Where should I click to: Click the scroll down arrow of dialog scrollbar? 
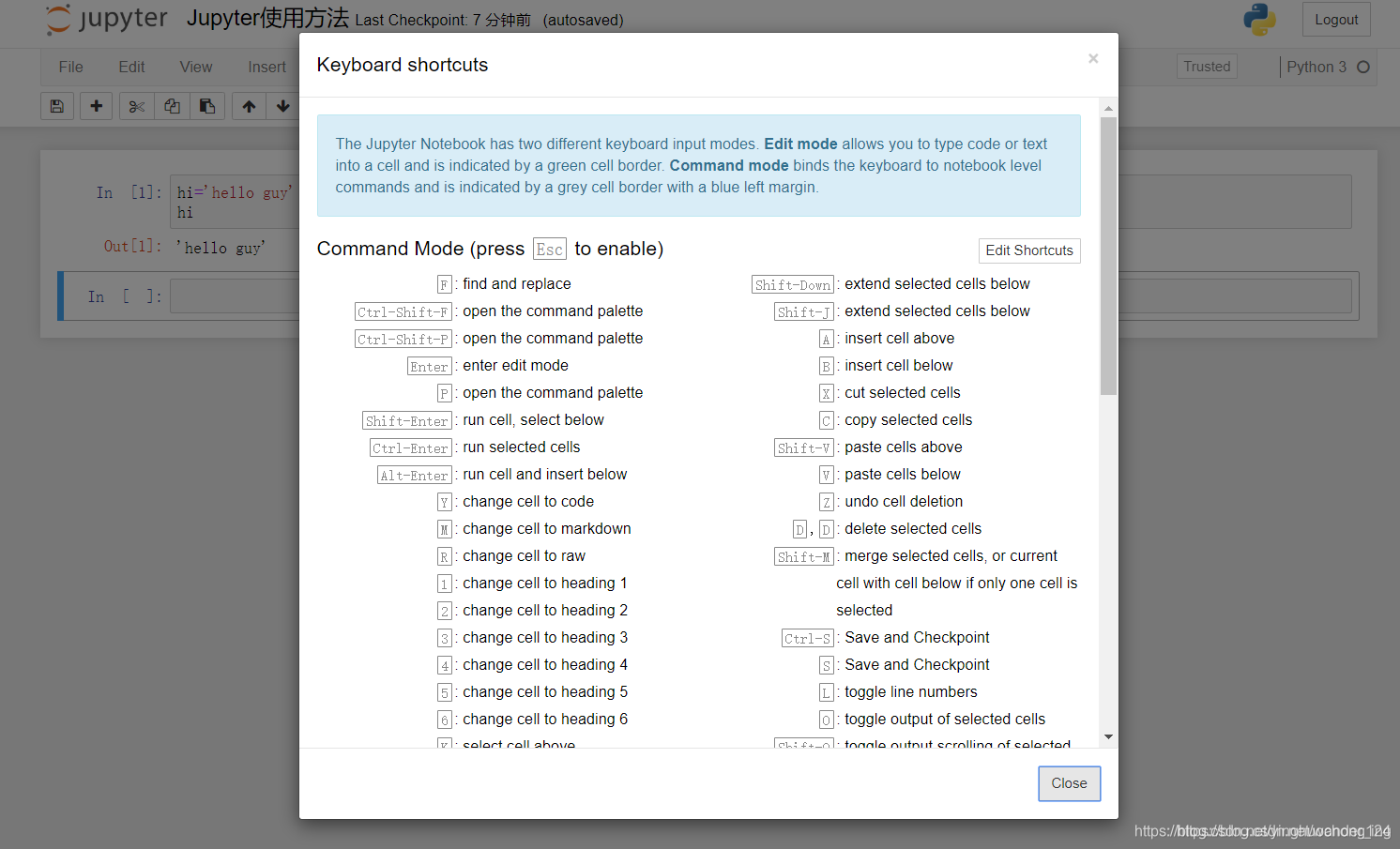1108,737
